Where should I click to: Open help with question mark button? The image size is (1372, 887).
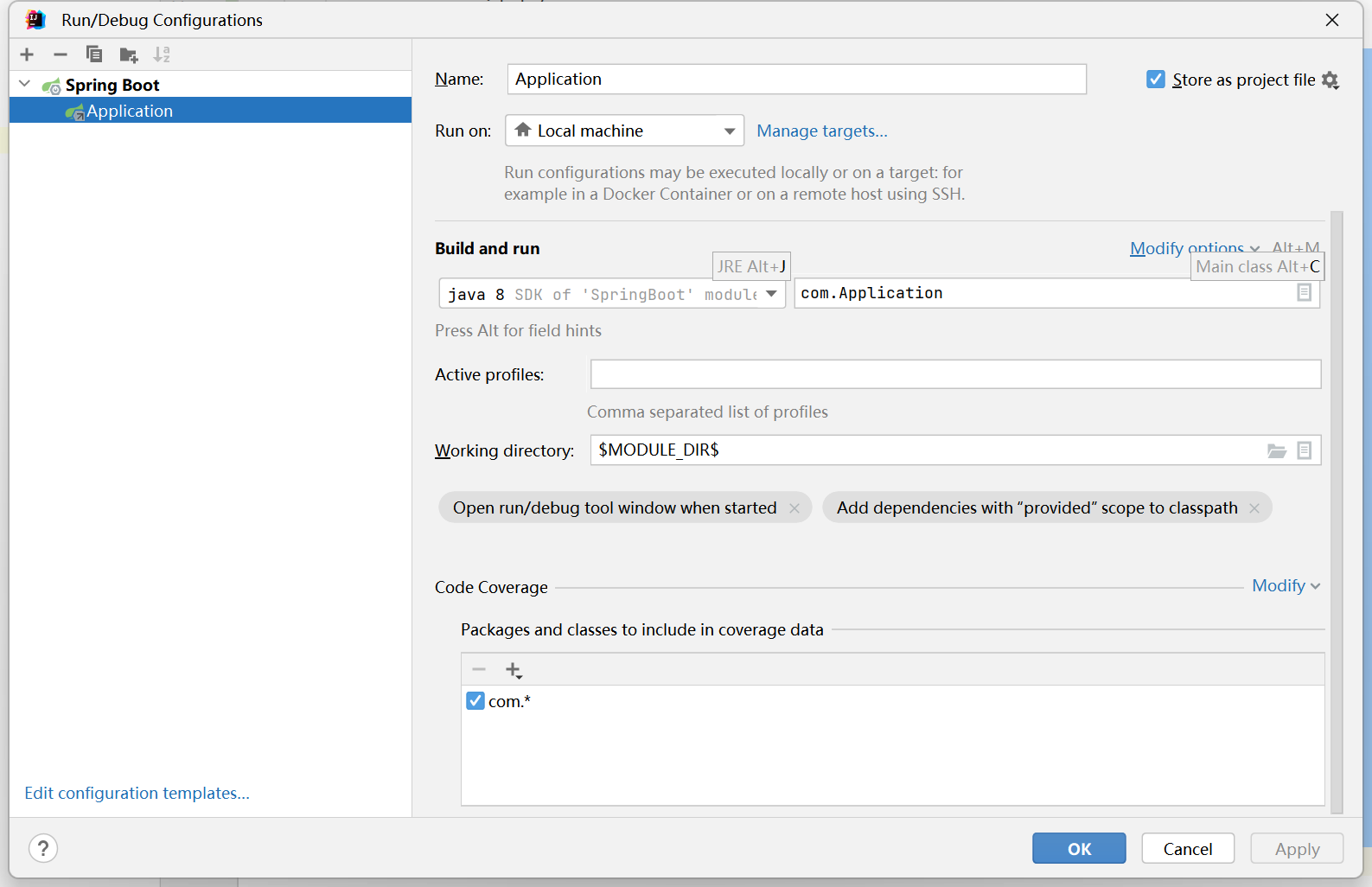pyautogui.click(x=43, y=848)
